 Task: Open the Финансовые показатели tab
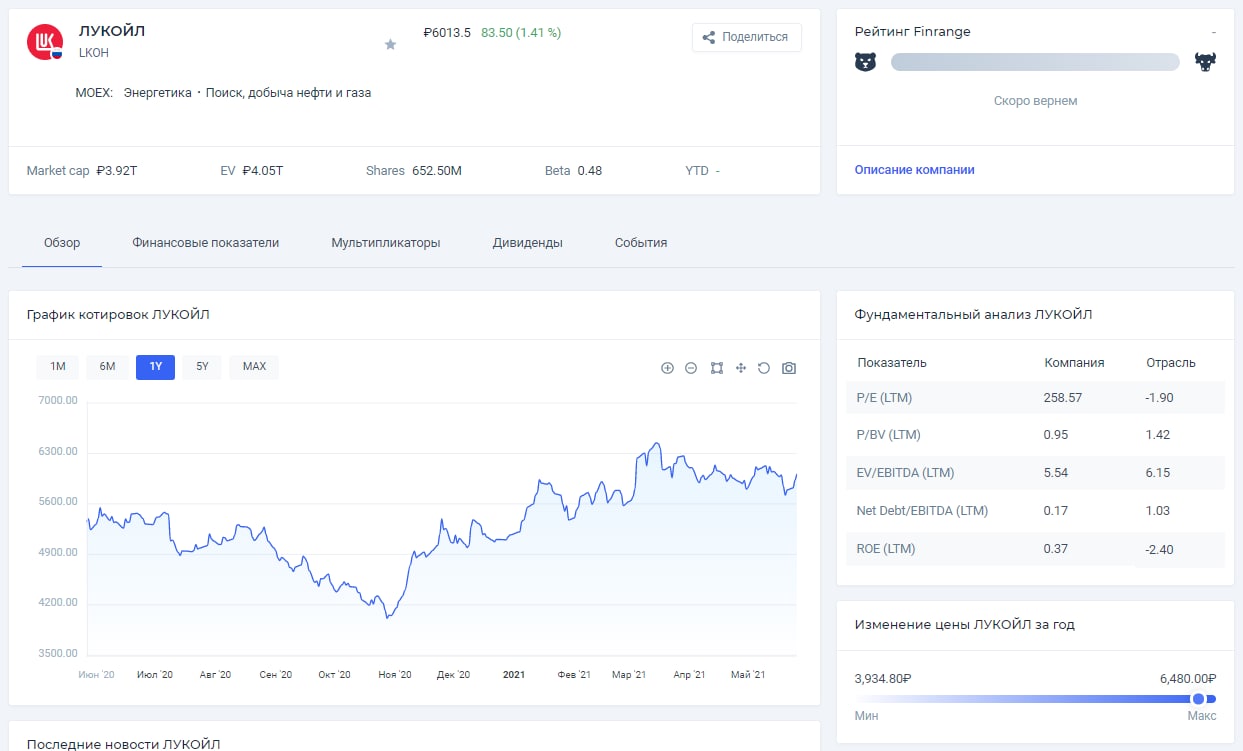[205, 243]
